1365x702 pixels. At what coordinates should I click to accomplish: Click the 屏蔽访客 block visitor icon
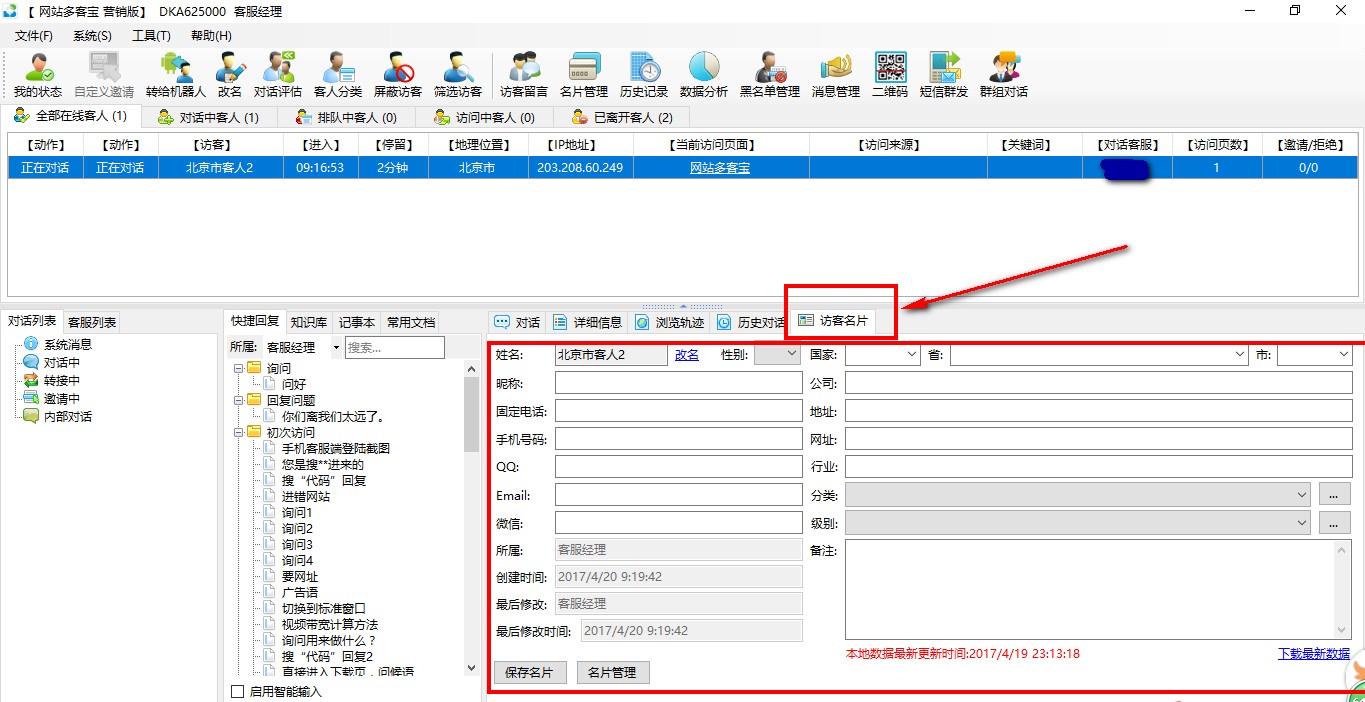tap(398, 74)
